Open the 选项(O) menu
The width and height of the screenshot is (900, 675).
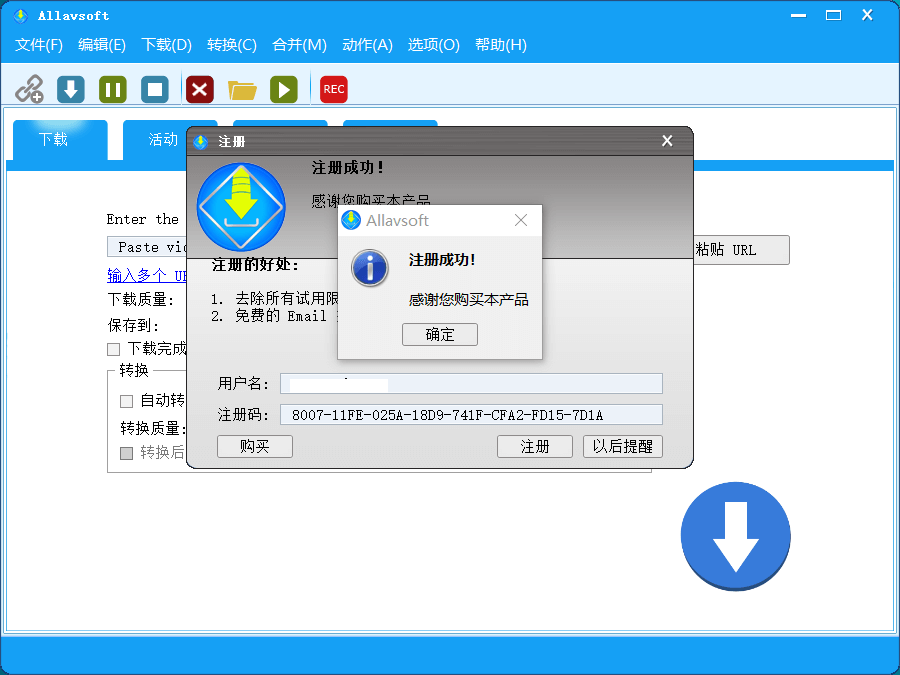433,45
